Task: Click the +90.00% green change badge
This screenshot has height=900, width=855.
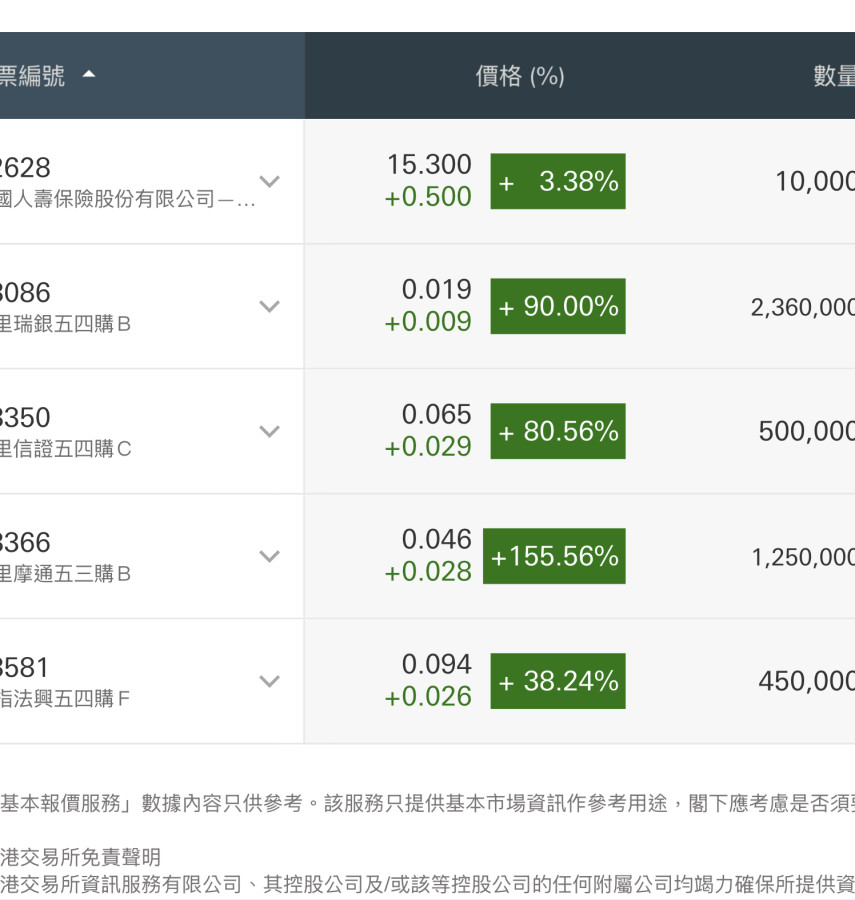Action: tap(557, 306)
